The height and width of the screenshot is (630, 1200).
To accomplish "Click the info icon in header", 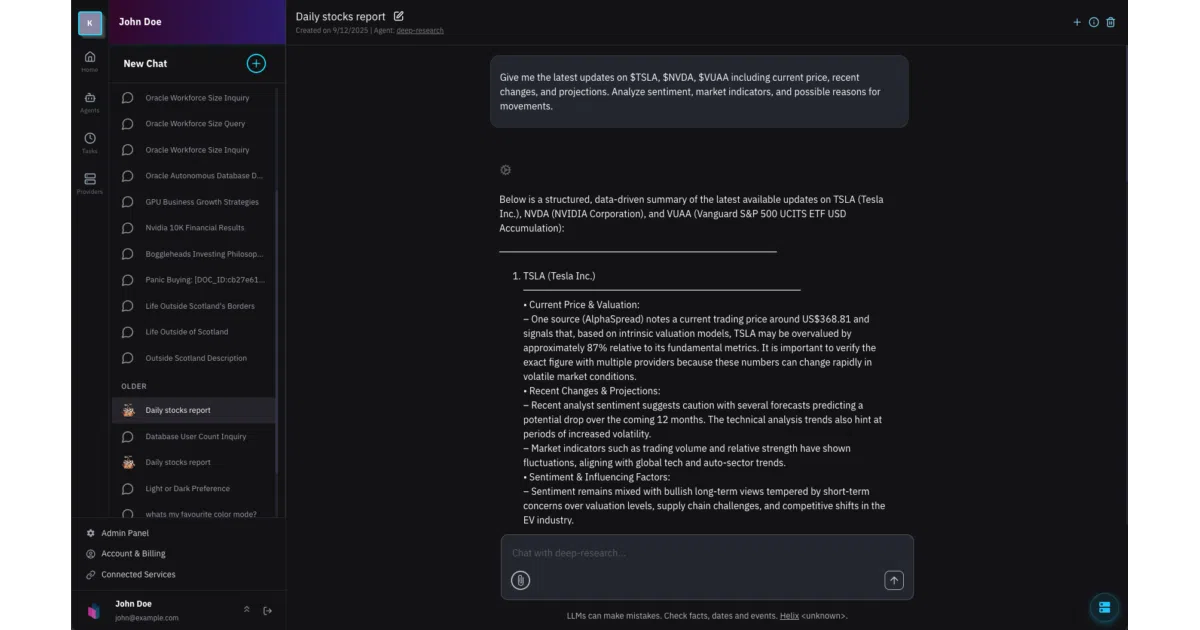I will (1093, 22).
